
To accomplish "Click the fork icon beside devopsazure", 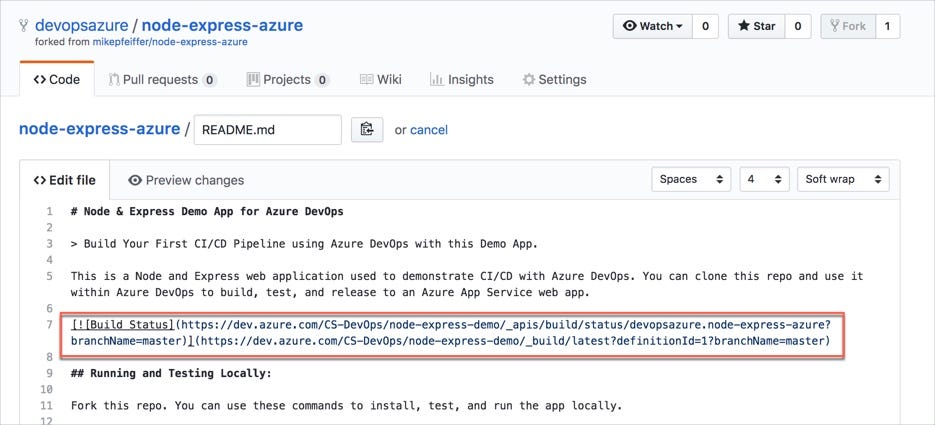I will coord(24,26).
